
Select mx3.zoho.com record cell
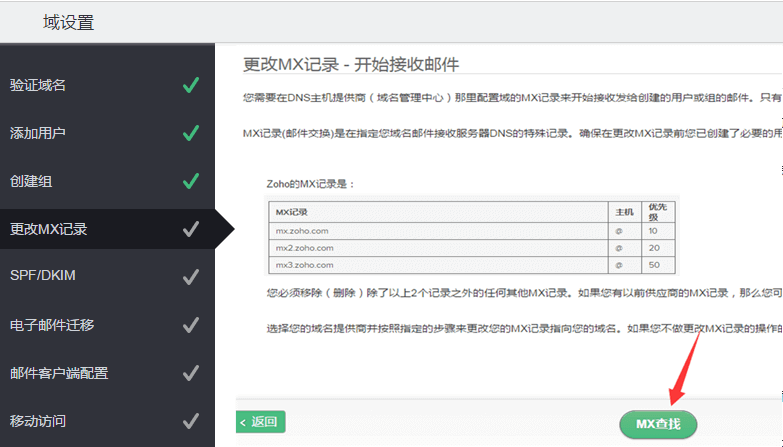[438, 265]
